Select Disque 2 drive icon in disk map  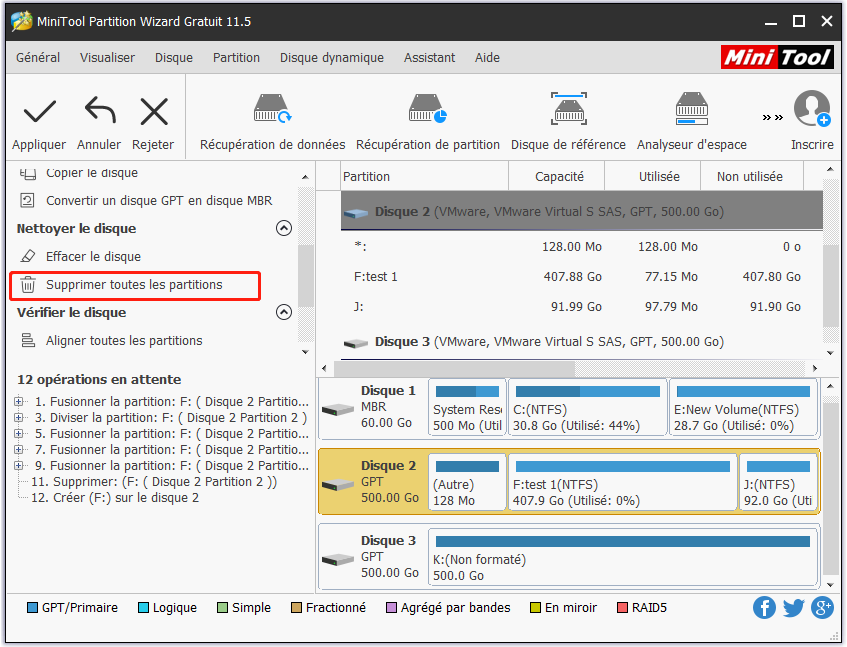[338, 485]
